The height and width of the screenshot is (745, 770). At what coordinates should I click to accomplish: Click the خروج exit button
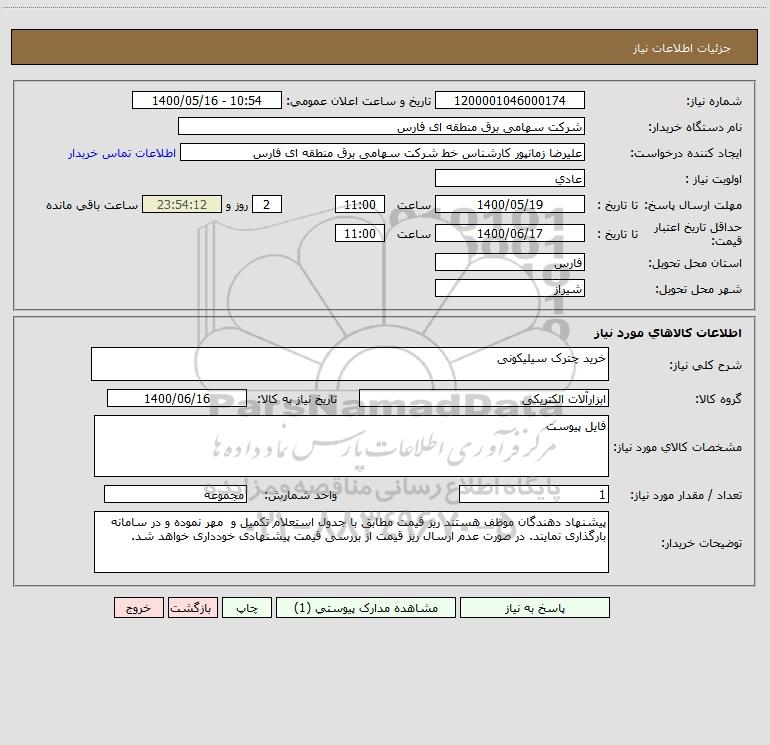point(138,608)
